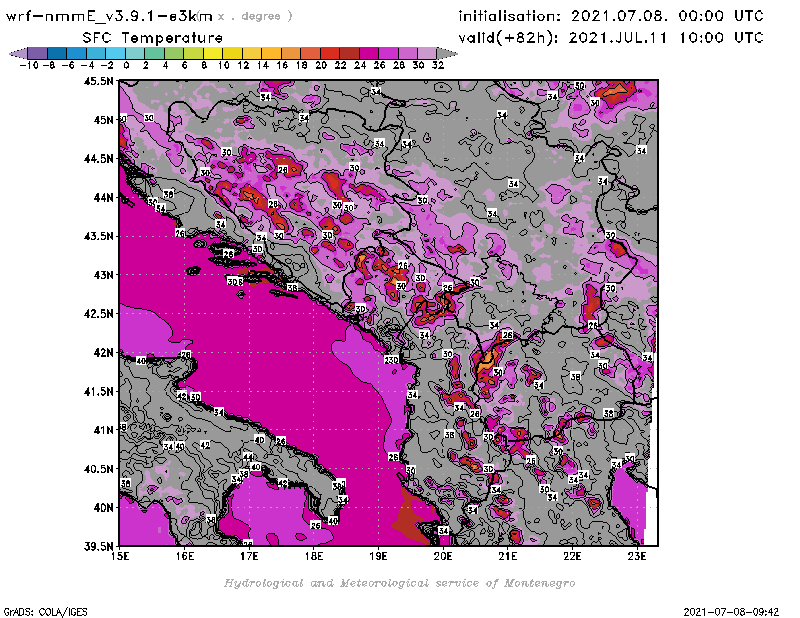This screenshot has width=800, height=618.
Task: Click the 18E longitude axis label
Action: [314, 556]
